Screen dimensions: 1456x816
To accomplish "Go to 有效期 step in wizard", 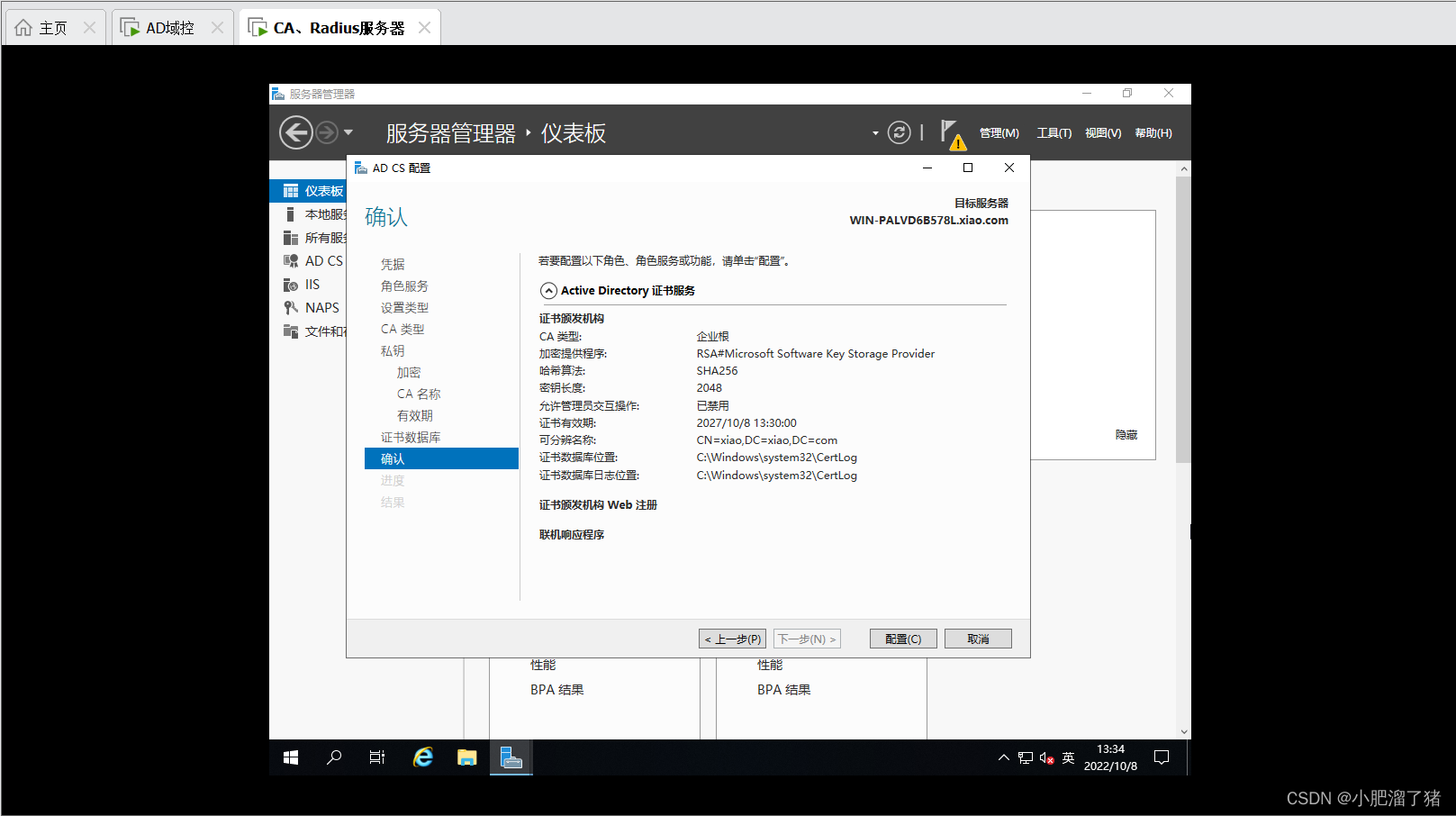I will coord(415,415).
